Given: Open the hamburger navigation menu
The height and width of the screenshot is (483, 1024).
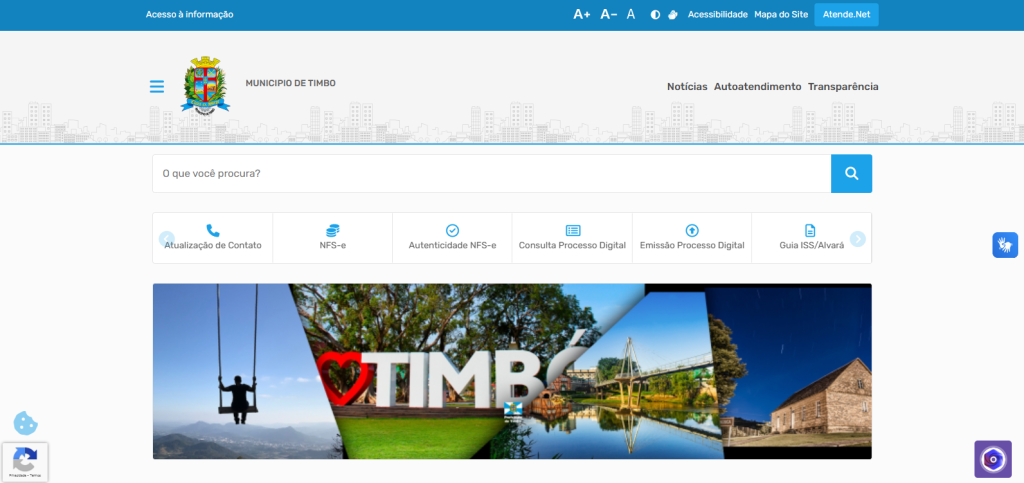Looking at the screenshot, I should [x=157, y=87].
